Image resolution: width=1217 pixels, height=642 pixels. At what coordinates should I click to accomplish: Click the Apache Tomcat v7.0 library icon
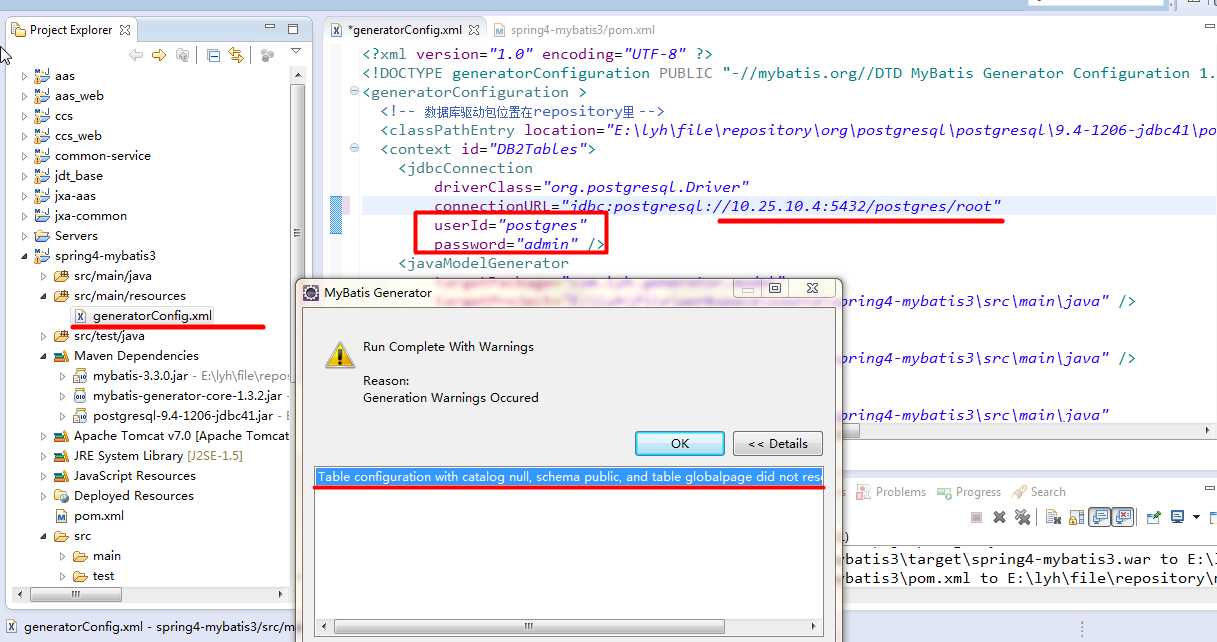coord(62,436)
